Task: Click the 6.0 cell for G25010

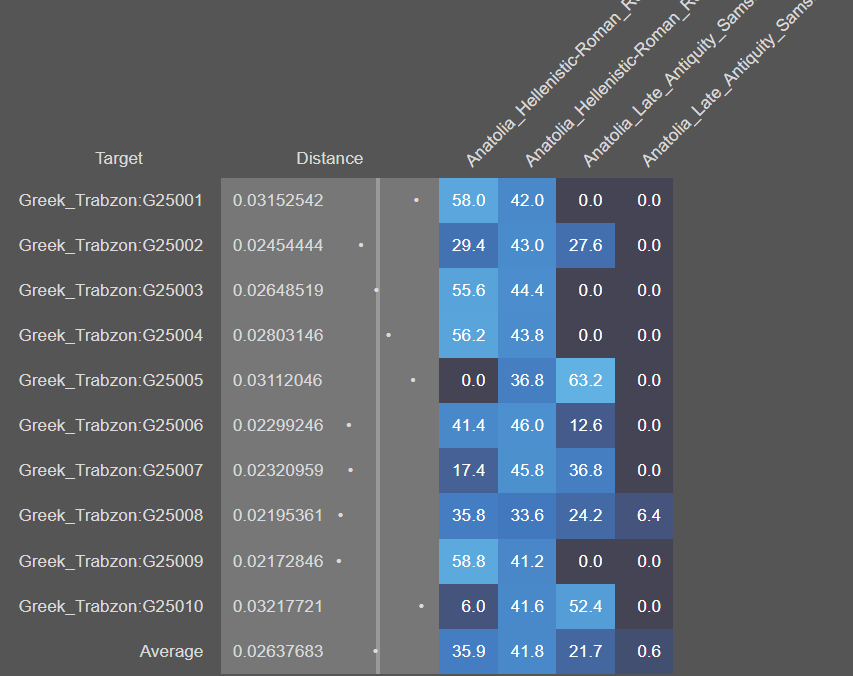Action: [x=468, y=606]
